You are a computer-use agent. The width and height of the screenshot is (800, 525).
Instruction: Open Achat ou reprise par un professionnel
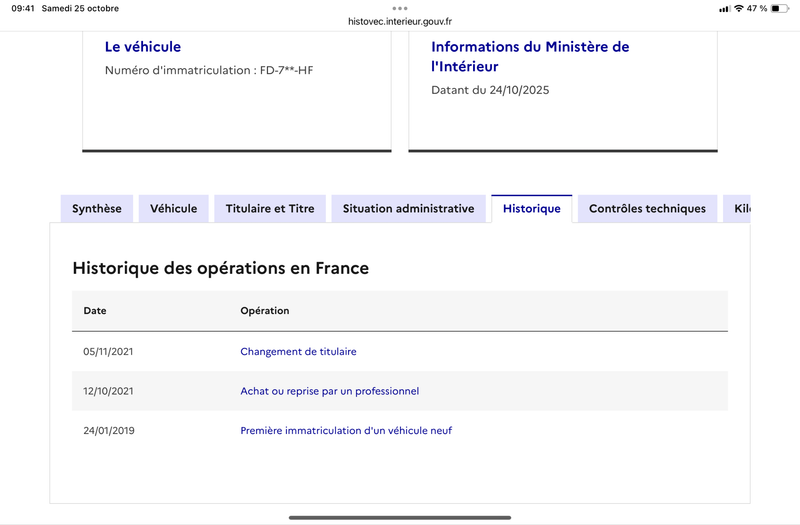[329, 391]
